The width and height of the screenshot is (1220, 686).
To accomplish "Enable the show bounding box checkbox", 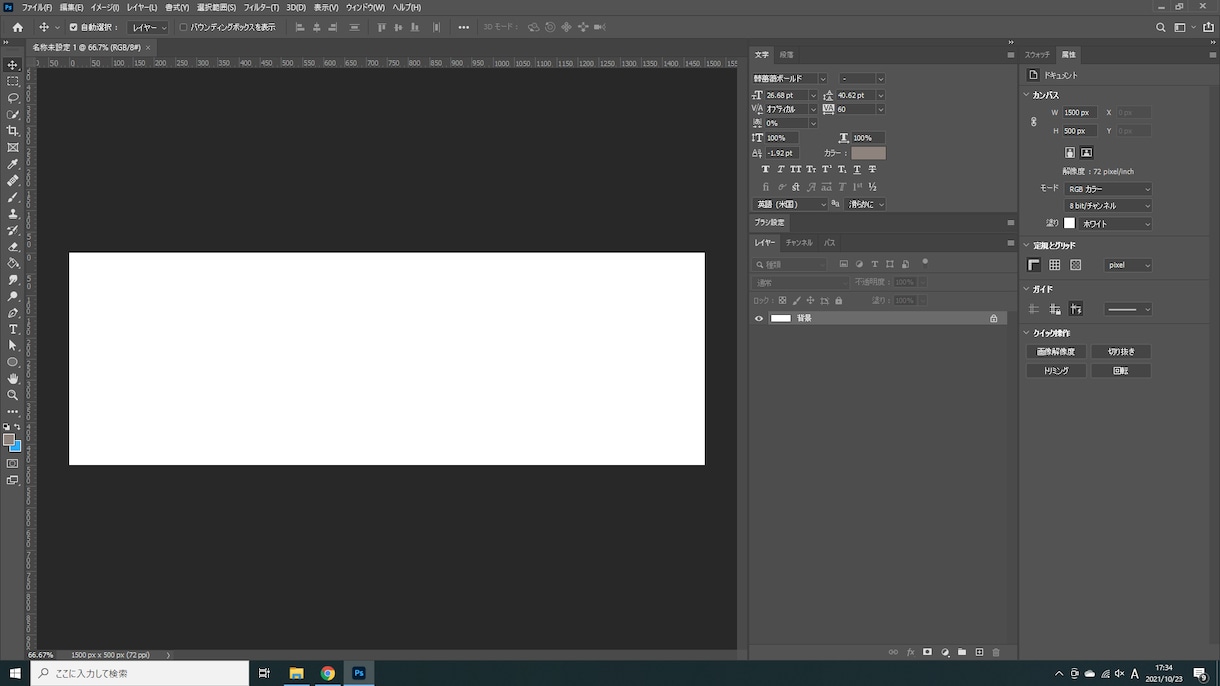I will coord(183,28).
